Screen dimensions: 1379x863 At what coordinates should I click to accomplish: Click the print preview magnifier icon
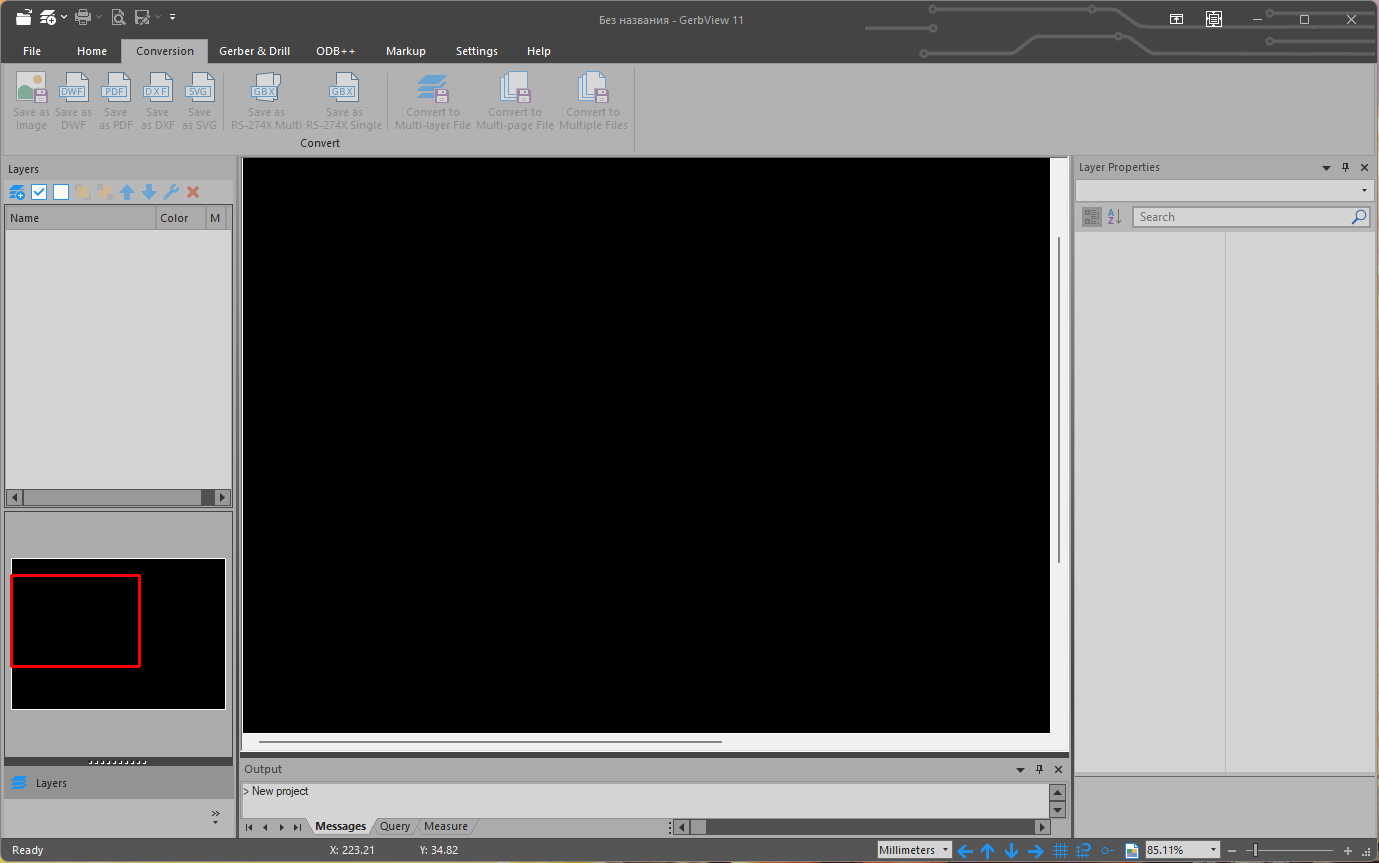(118, 17)
